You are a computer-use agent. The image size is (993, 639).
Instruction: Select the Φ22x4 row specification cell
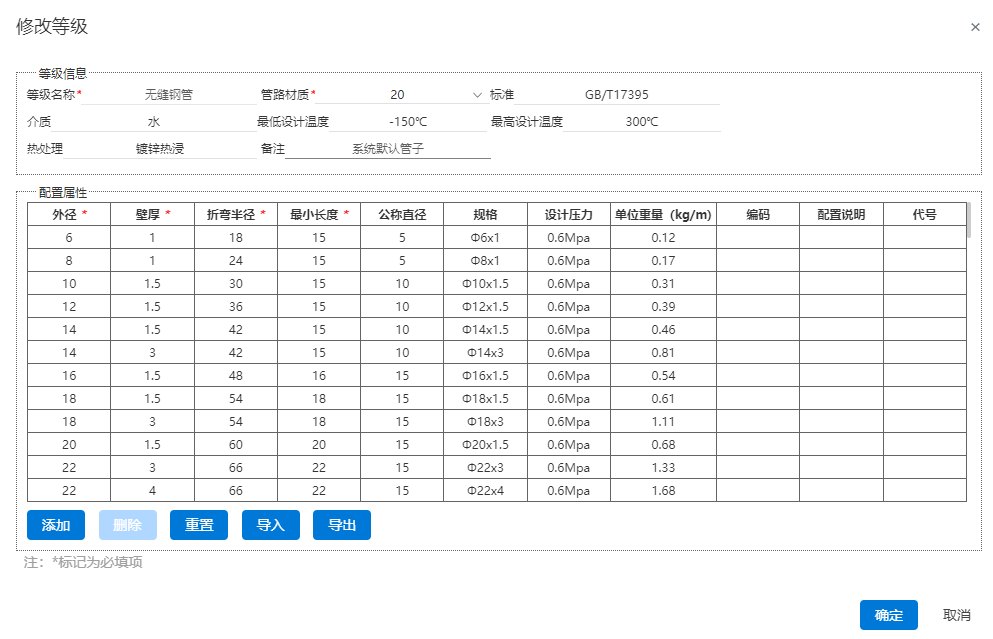pos(485,491)
